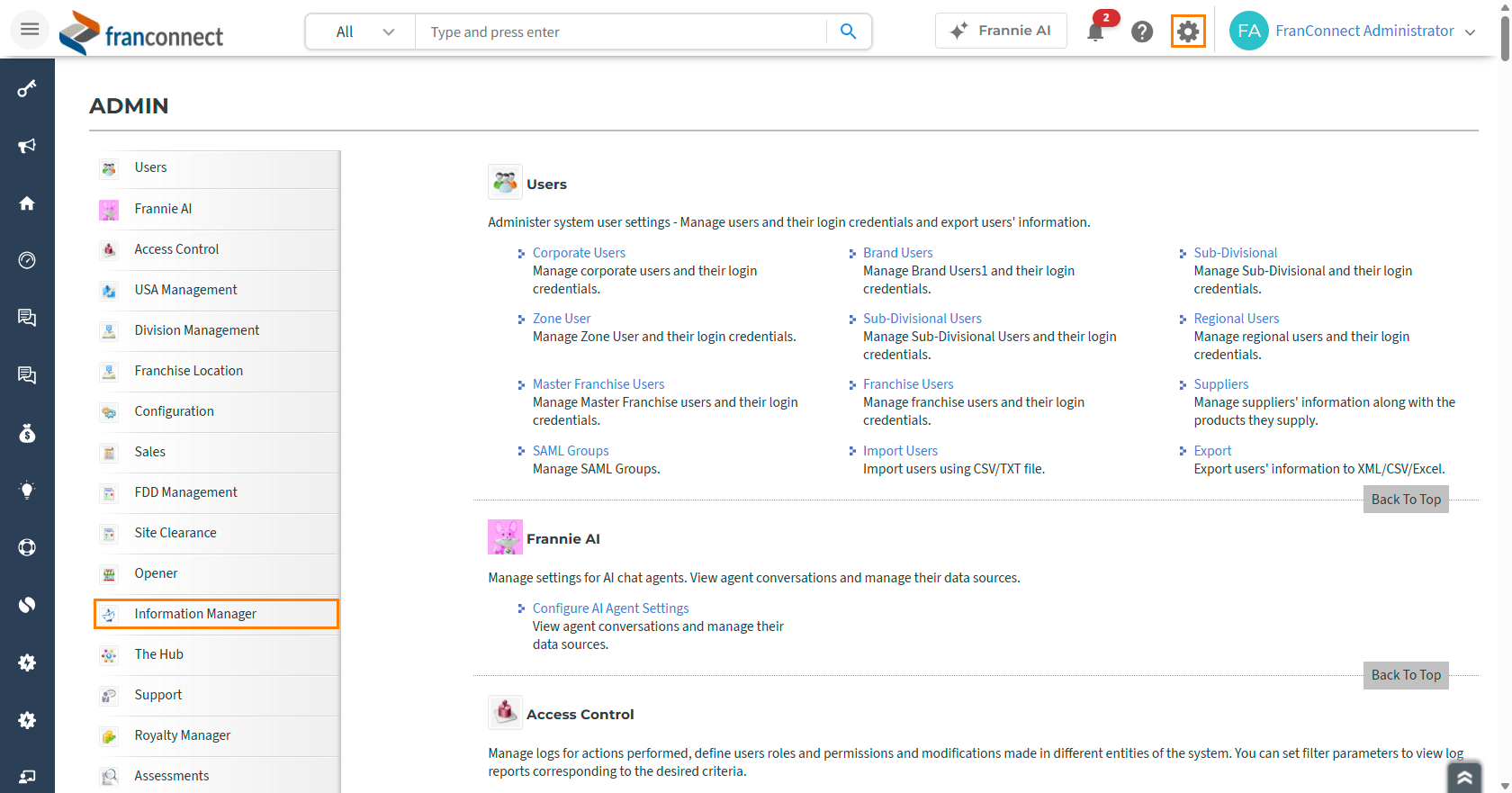This screenshot has height=793, width=1512.
Task: Open the Admin settings gear in header
Action: [x=1188, y=32]
